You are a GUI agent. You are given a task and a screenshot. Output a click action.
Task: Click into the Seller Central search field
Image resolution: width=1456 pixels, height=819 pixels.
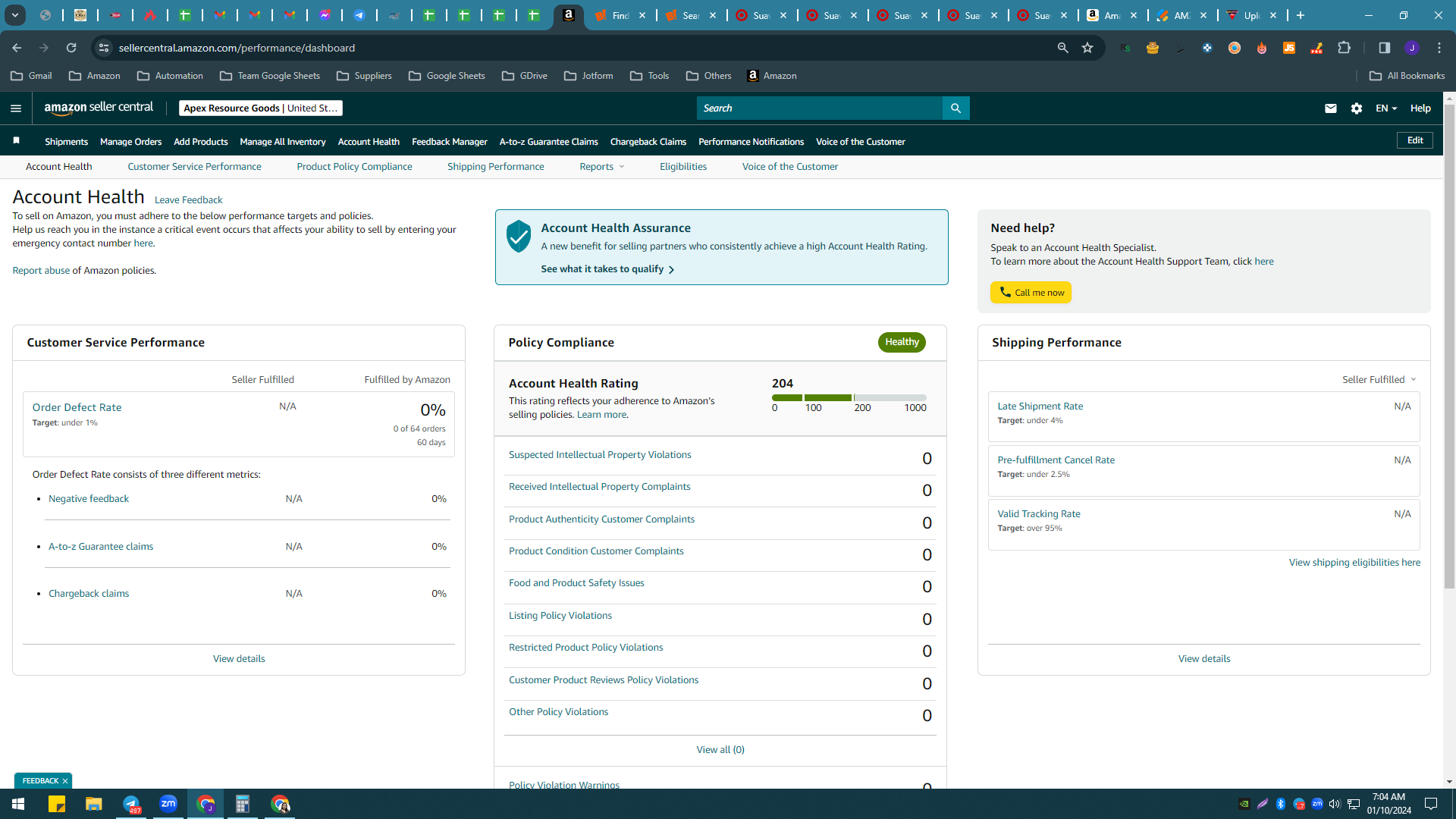coord(819,108)
